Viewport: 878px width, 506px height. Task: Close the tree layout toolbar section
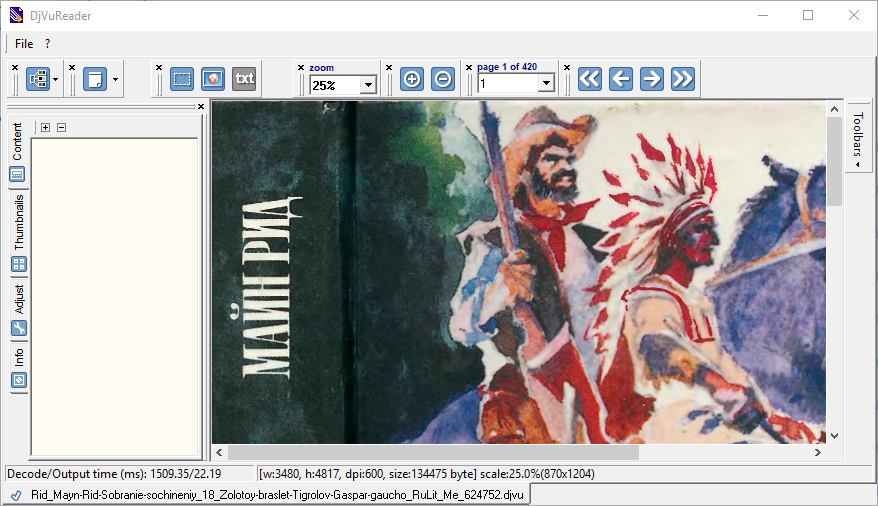click(15, 67)
